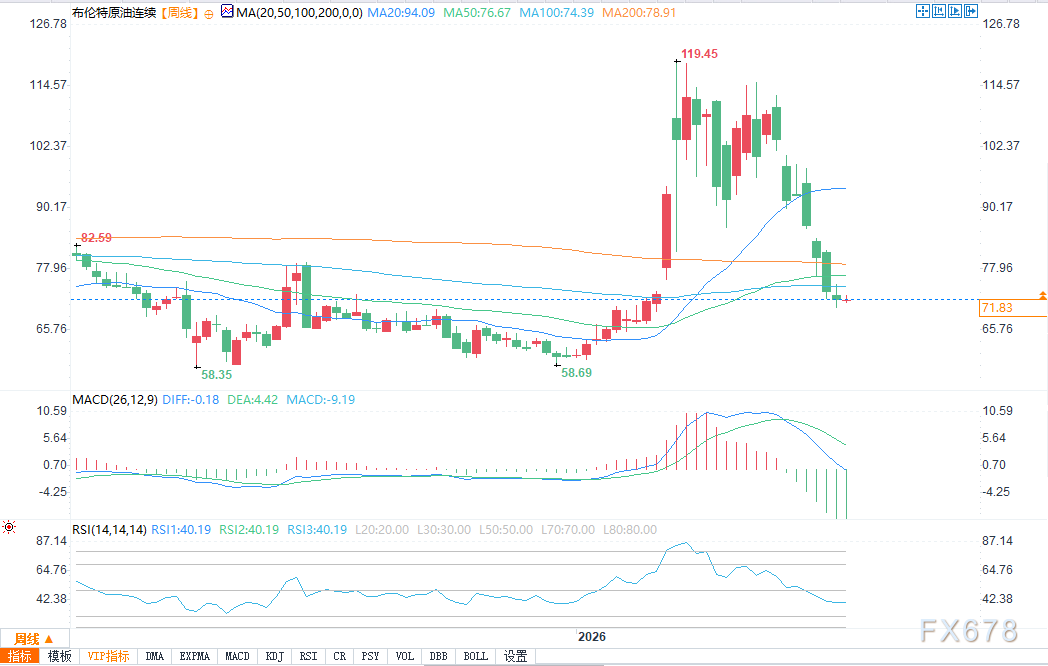Select the BOLL indicator button
This screenshot has height=666, width=1048.
[x=476, y=657]
